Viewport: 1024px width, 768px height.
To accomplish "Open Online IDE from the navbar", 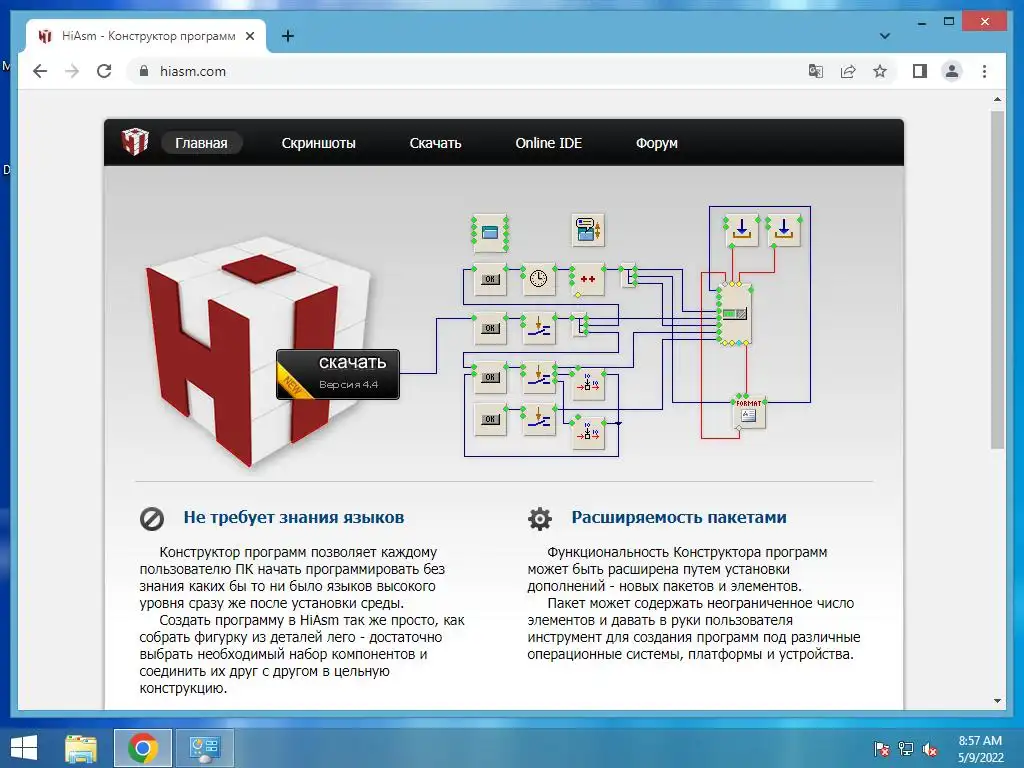I will tap(549, 143).
